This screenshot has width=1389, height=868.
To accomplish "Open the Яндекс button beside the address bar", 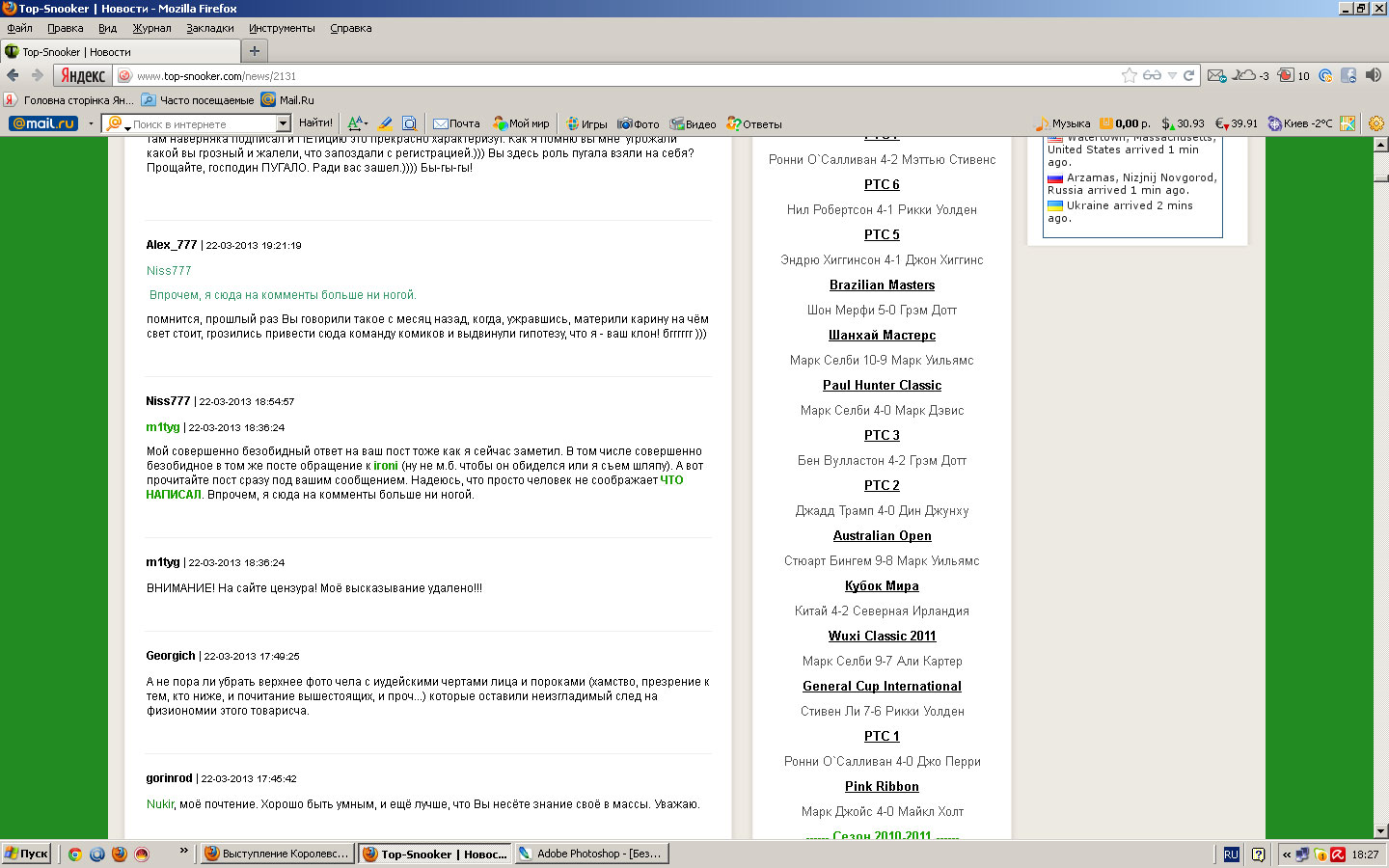I will tap(82, 75).
